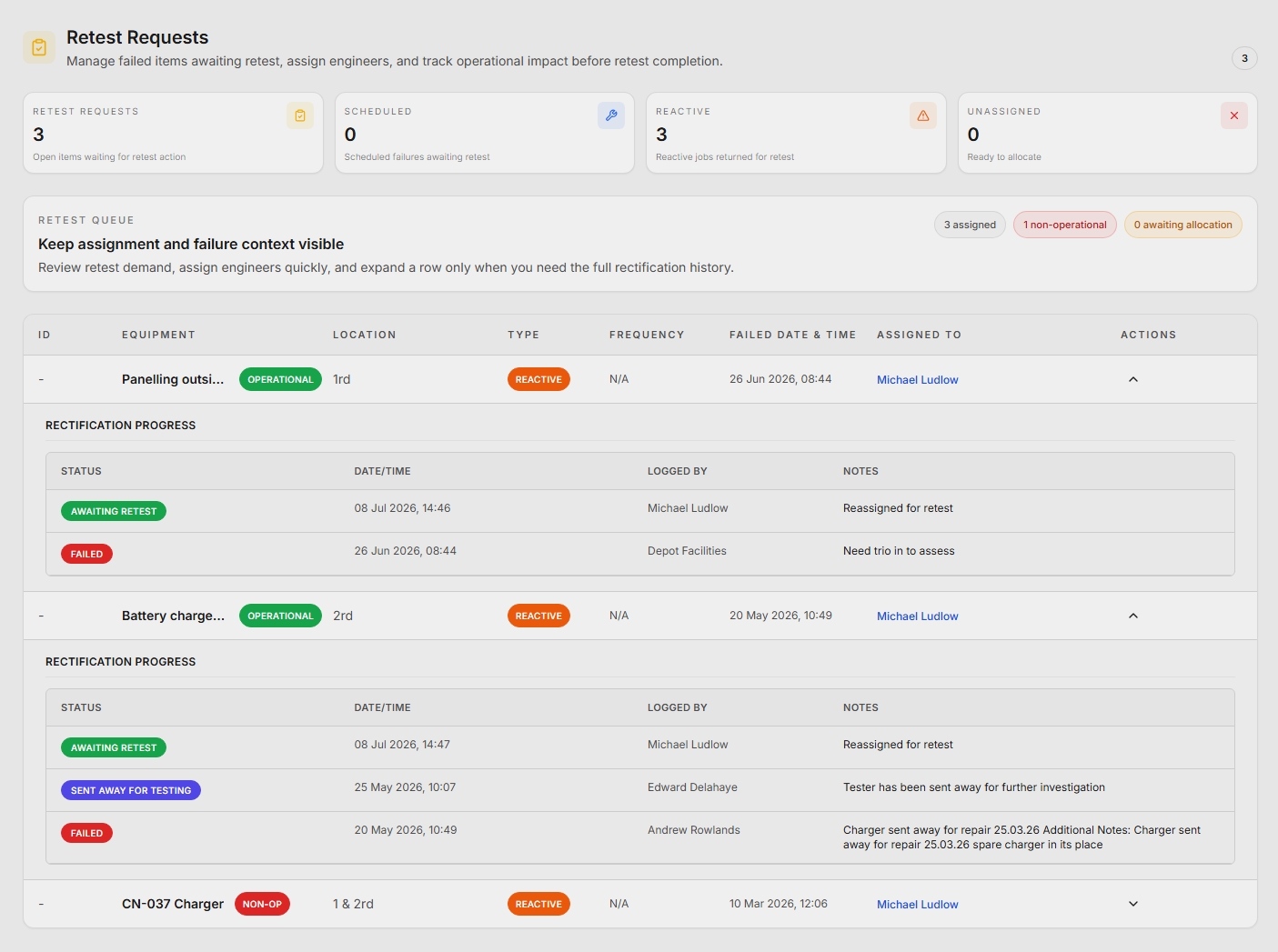The width and height of the screenshot is (1278, 952).
Task: Click the Battery charge... equipment name
Action: point(173,616)
